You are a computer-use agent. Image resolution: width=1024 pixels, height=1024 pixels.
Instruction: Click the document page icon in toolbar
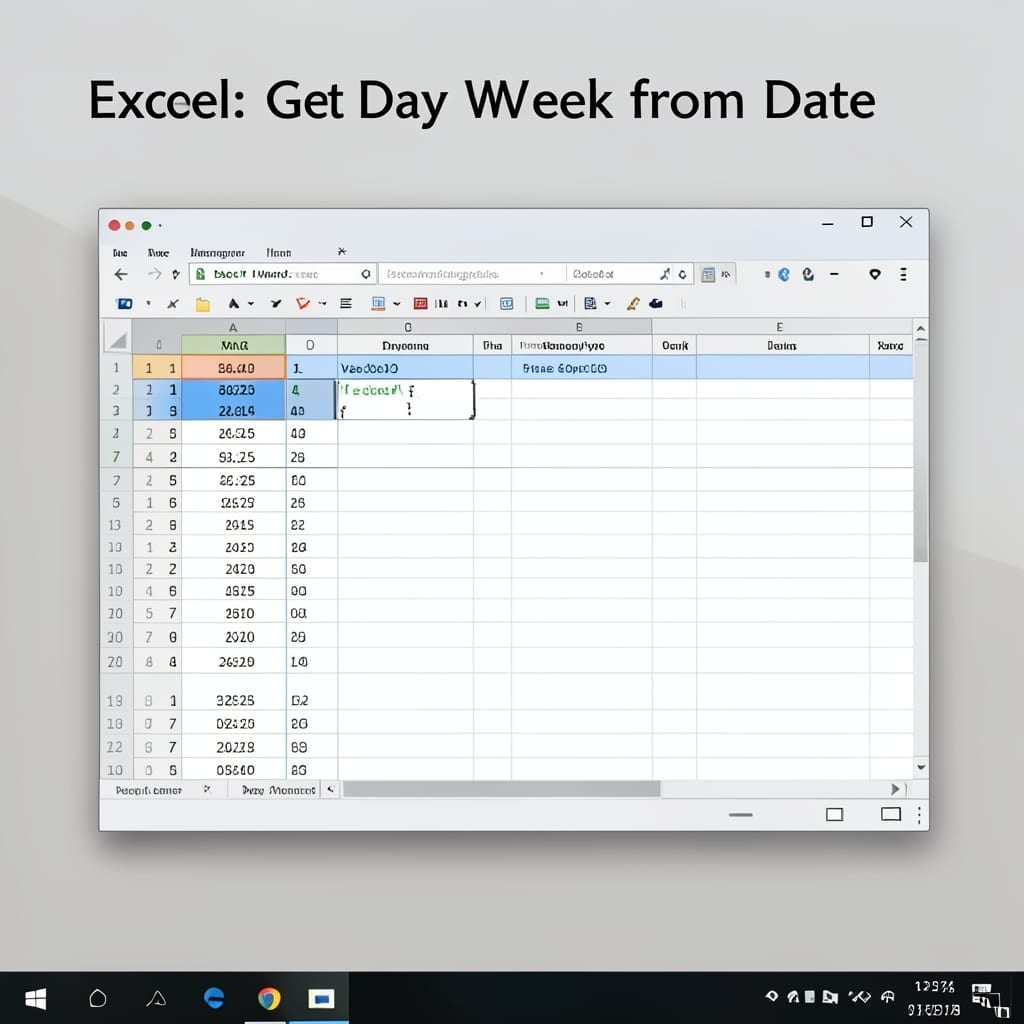tap(590, 304)
